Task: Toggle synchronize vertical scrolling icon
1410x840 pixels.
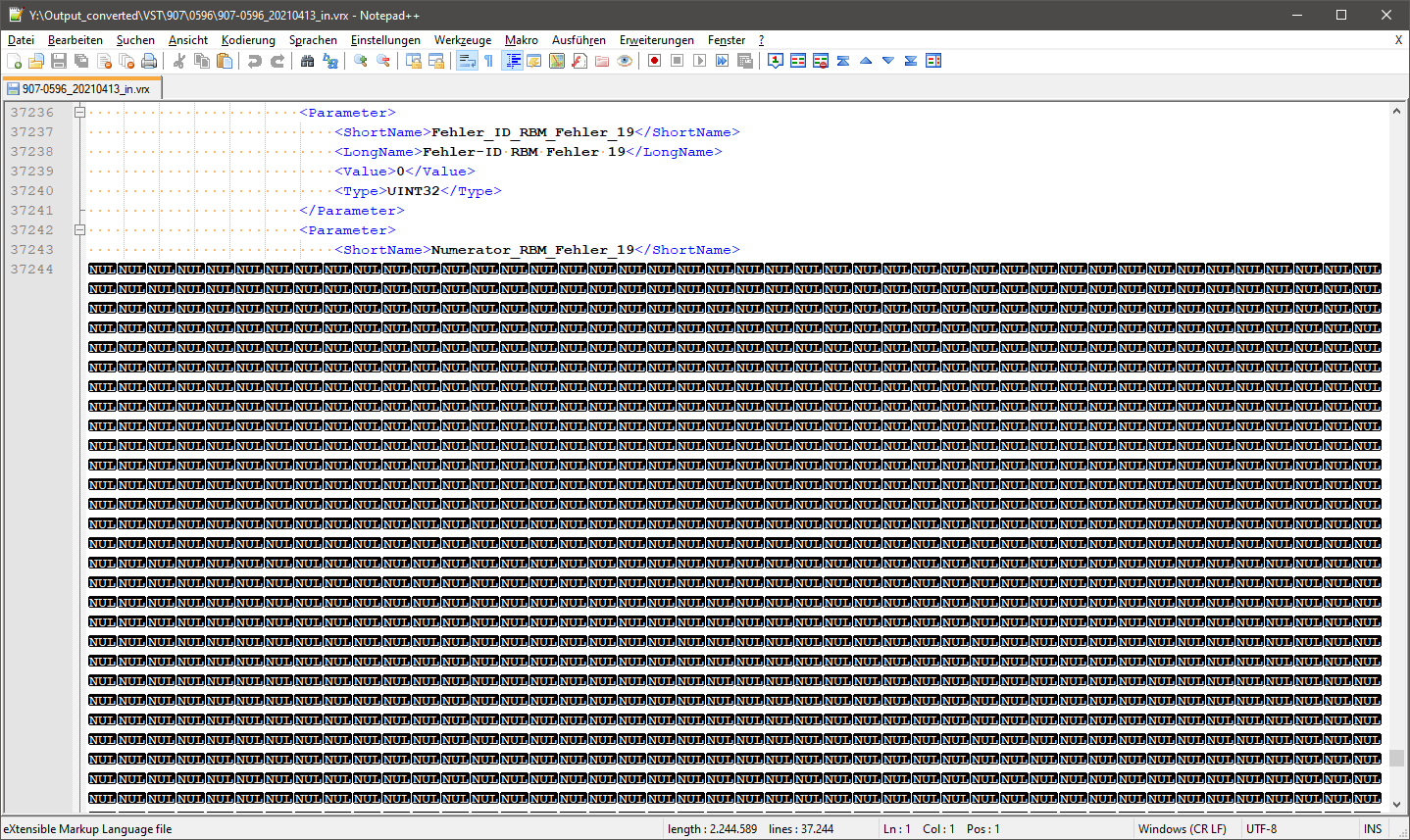Action: 414,61
